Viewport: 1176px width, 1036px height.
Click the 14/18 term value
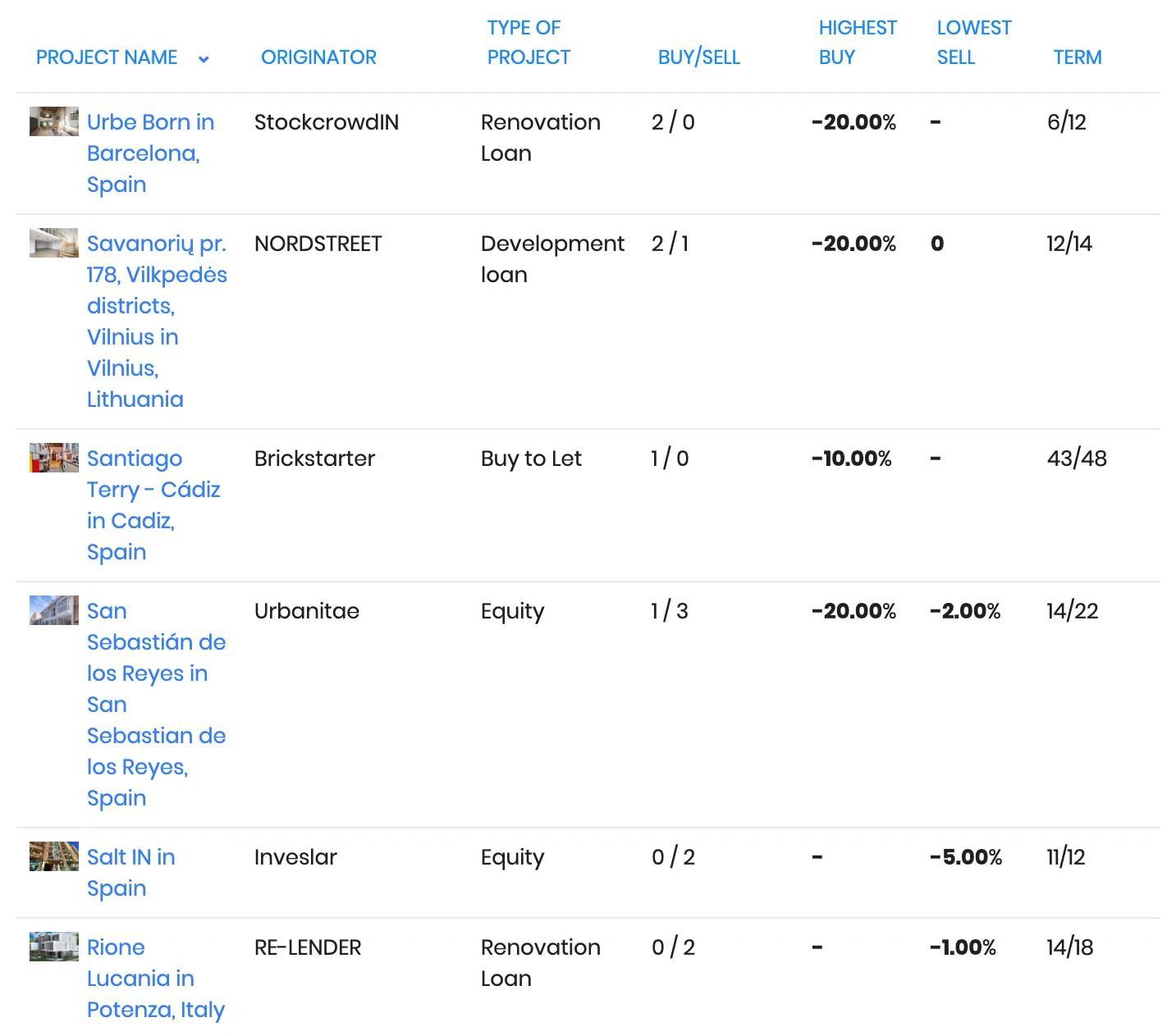(1070, 947)
